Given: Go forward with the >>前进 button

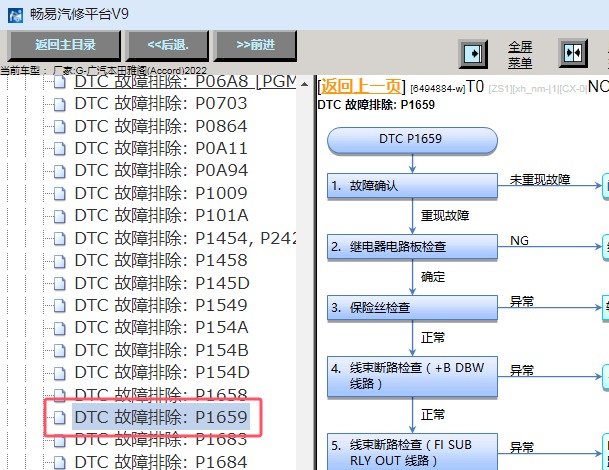Looking at the screenshot, I should coord(255,45).
